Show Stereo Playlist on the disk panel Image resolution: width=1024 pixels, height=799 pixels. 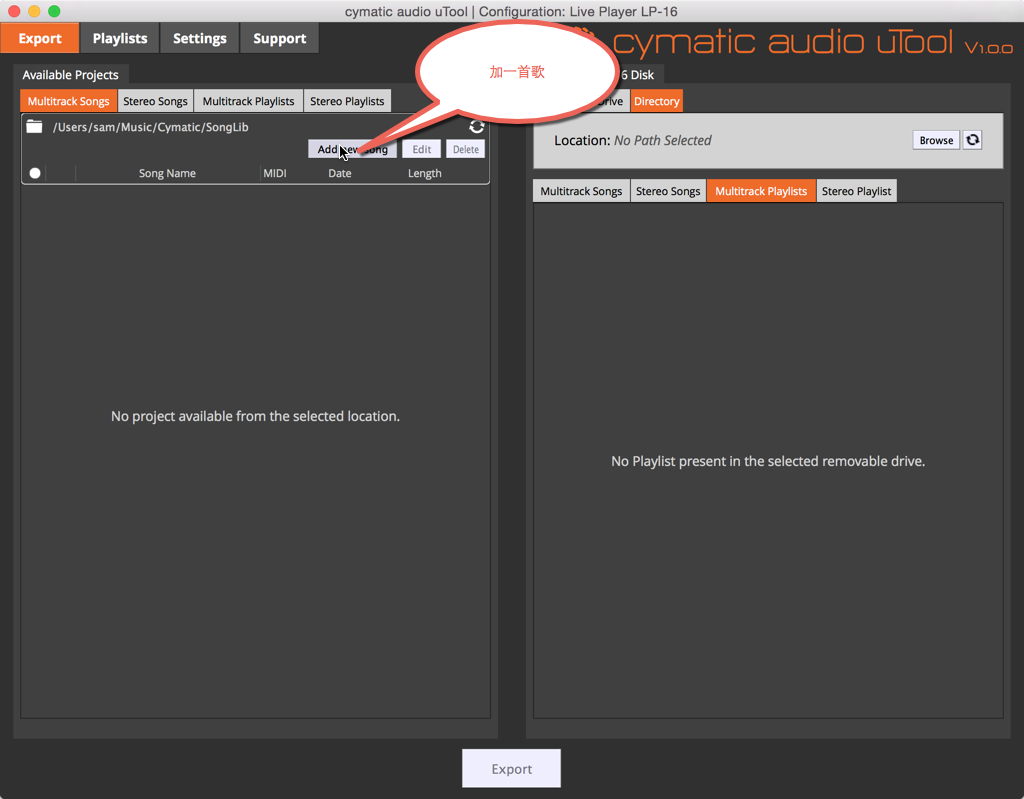tap(856, 191)
